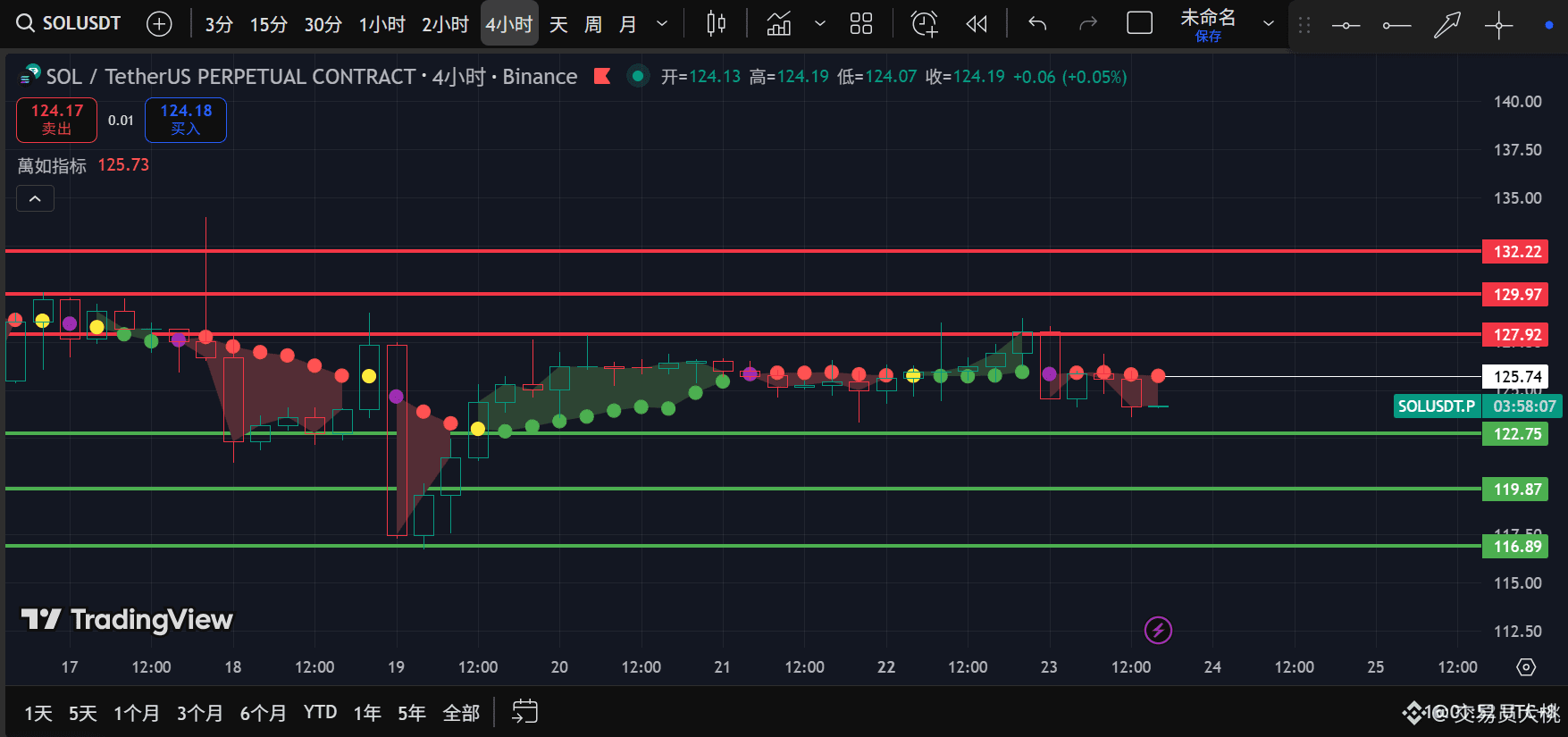This screenshot has width=1568, height=737.
Task: Open the indicators and strategies menu
Action: (x=779, y=24)
